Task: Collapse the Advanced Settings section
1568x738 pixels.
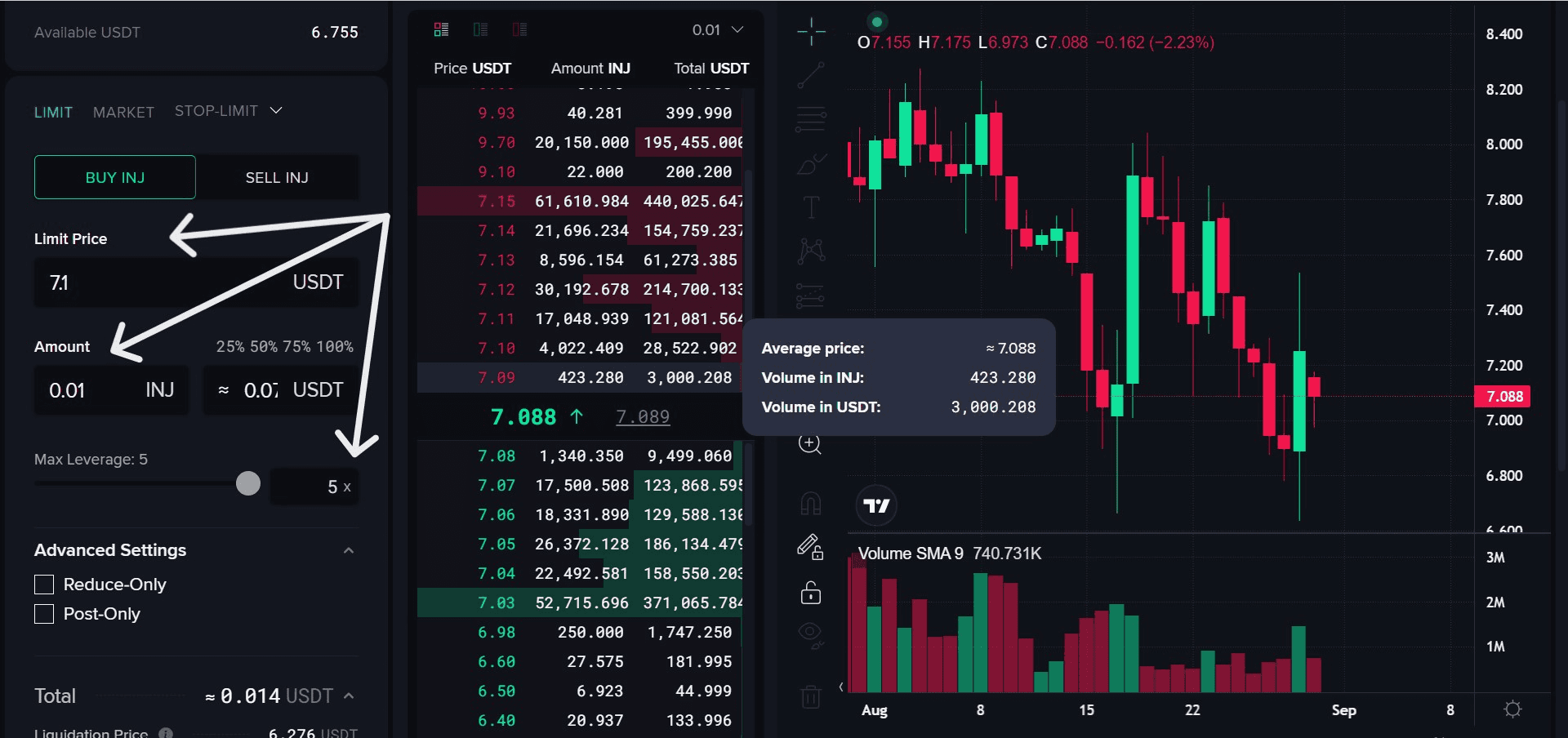Action: point(349,550)
